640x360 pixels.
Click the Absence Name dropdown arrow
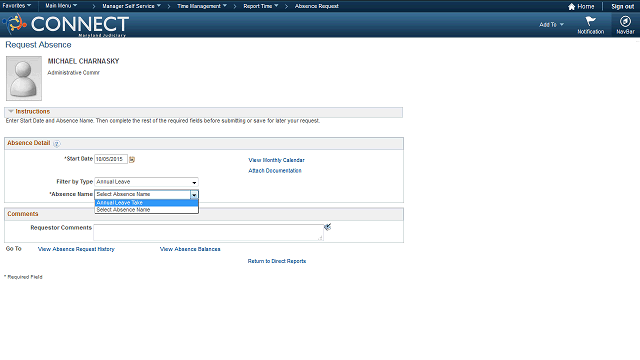click(194, 195)
